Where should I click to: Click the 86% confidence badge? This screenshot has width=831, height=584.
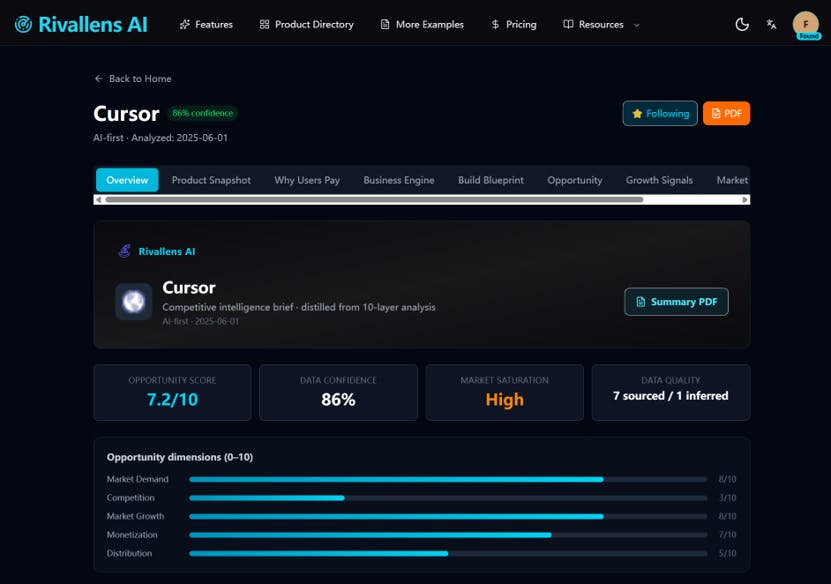point(202,113)
